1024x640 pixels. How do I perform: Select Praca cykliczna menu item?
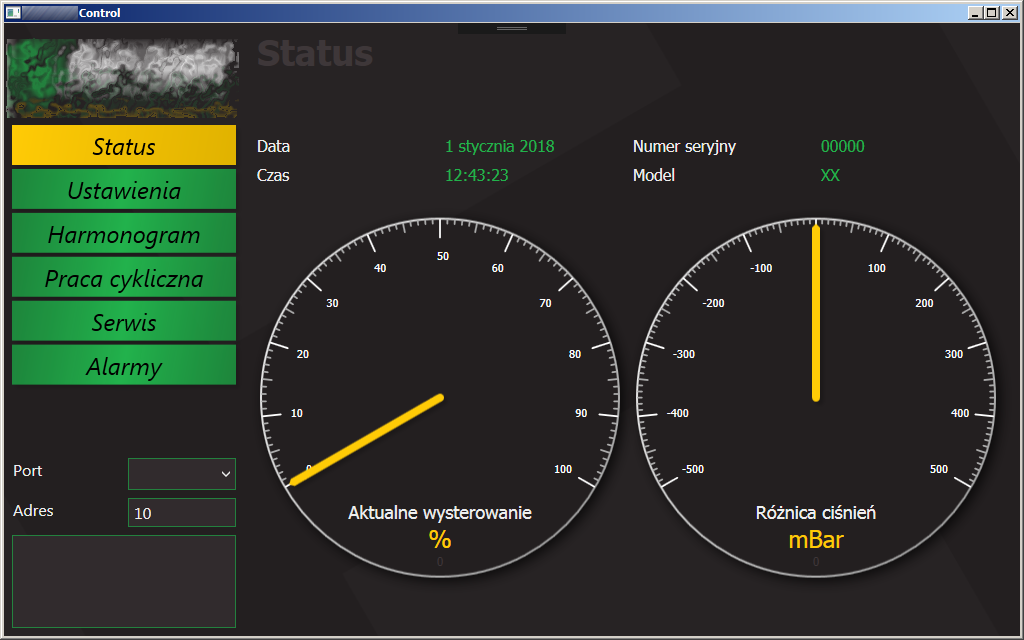124,278
